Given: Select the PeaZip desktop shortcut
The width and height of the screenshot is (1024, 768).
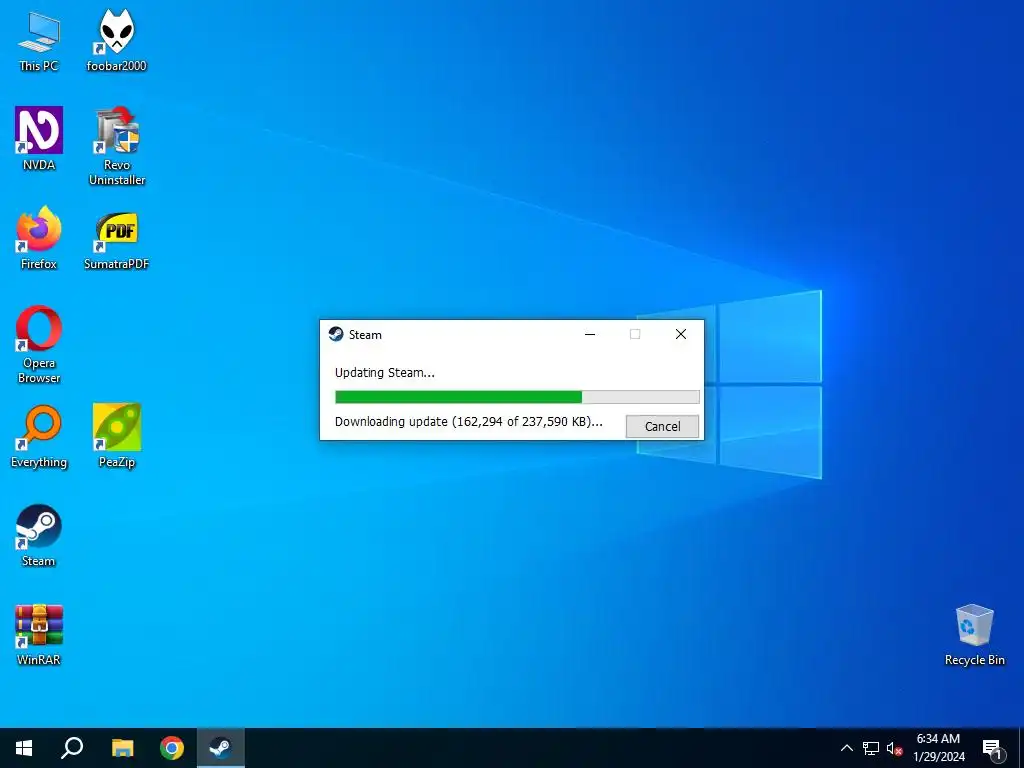Looking at the screenshot, I should click(x=116, y=436).
